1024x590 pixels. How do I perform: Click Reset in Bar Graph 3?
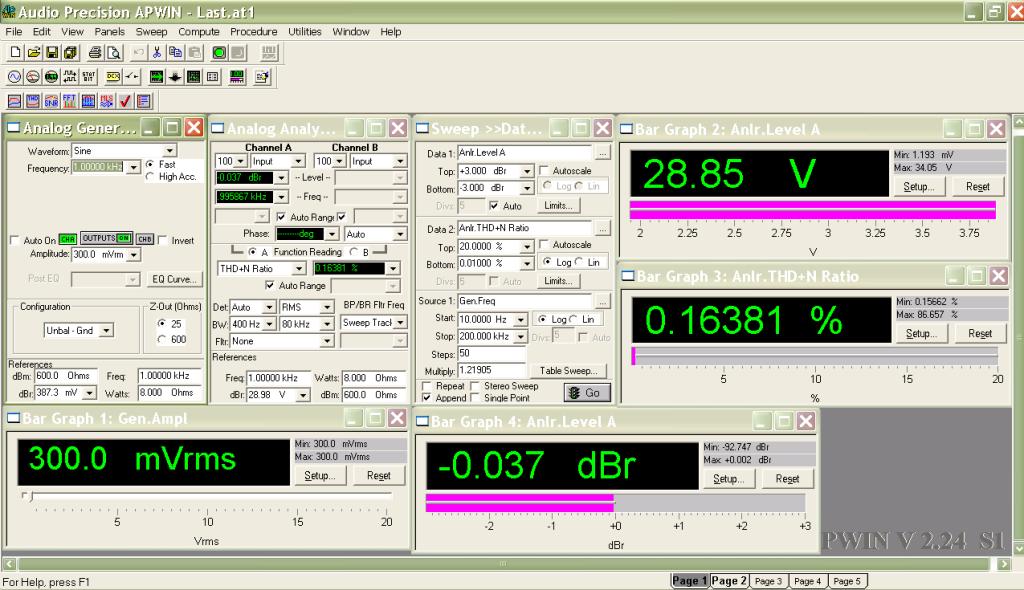pyautogui.click(x=980, y=334)
